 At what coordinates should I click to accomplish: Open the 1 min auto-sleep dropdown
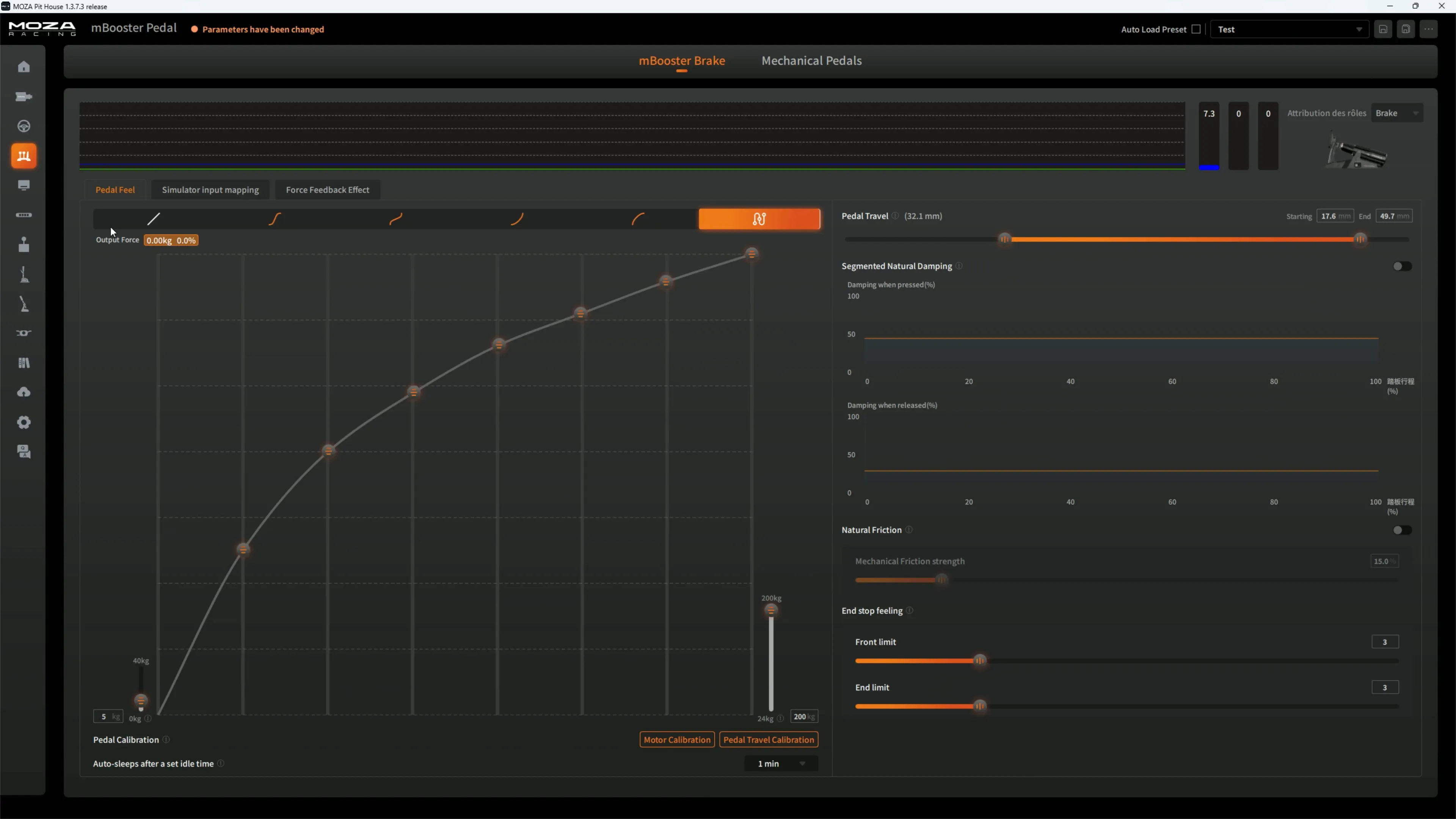[x=781, y=764]
